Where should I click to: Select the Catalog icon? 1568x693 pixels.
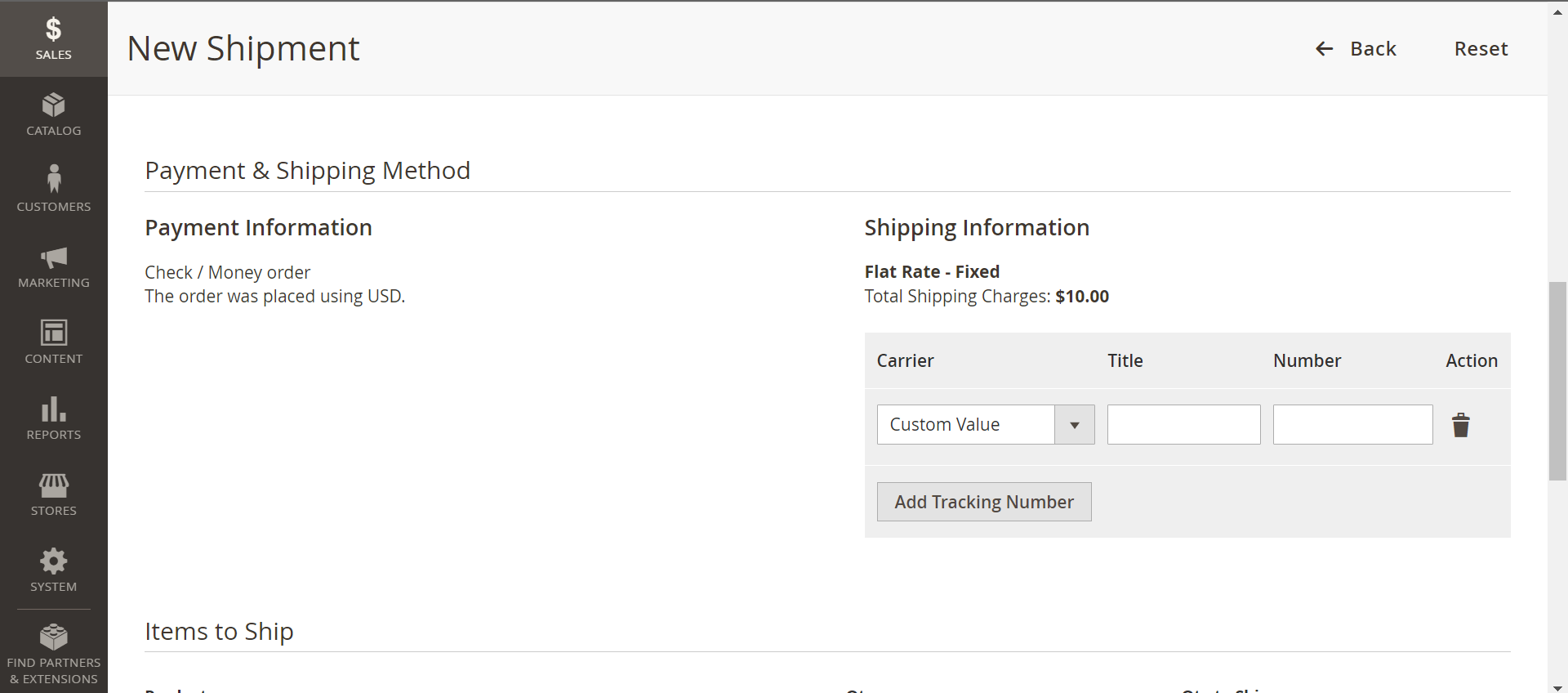pyautogui.click(x=53, y=113)
